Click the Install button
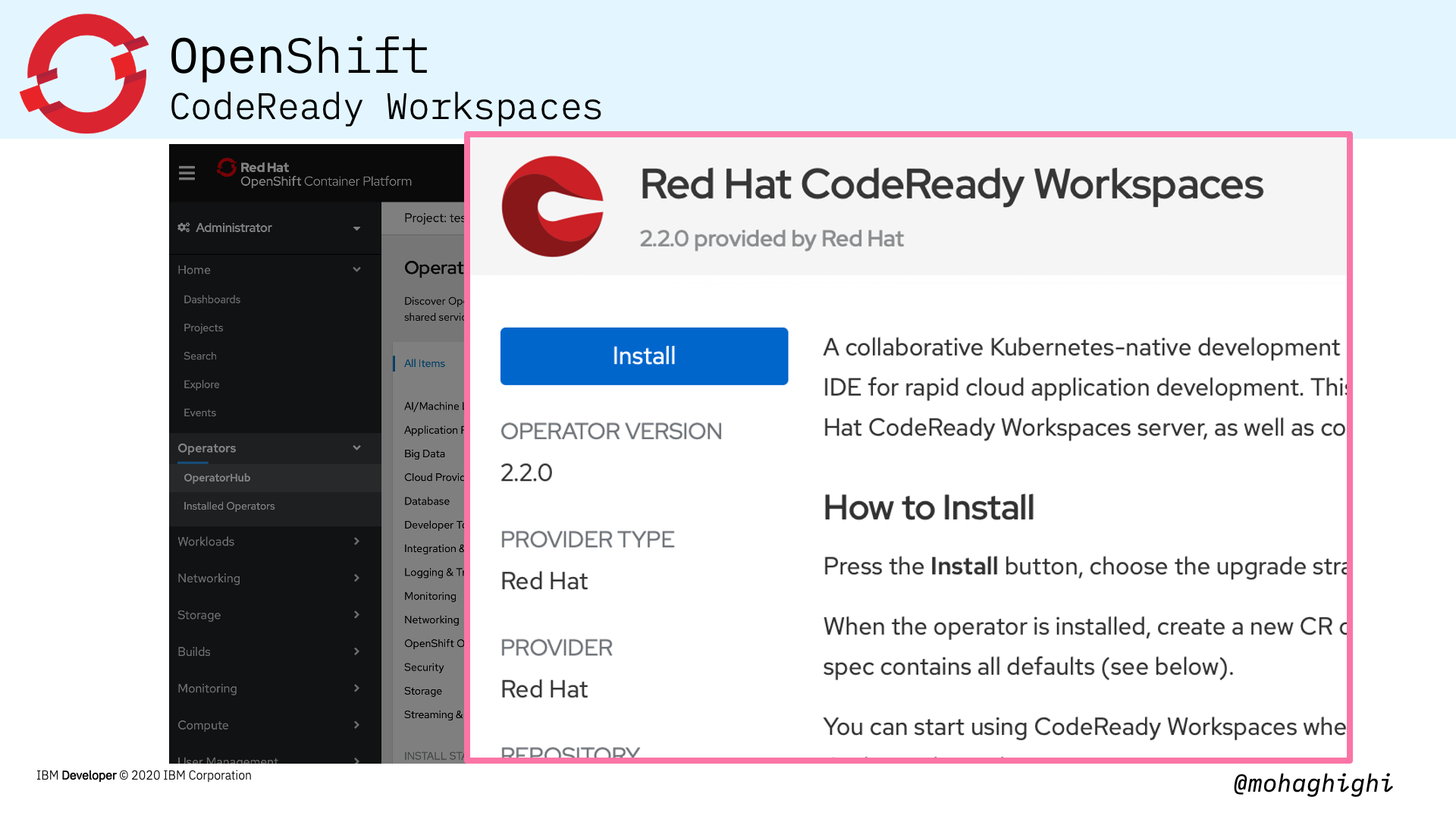This screenshot has height=819, width=1456. click(644, 356)
